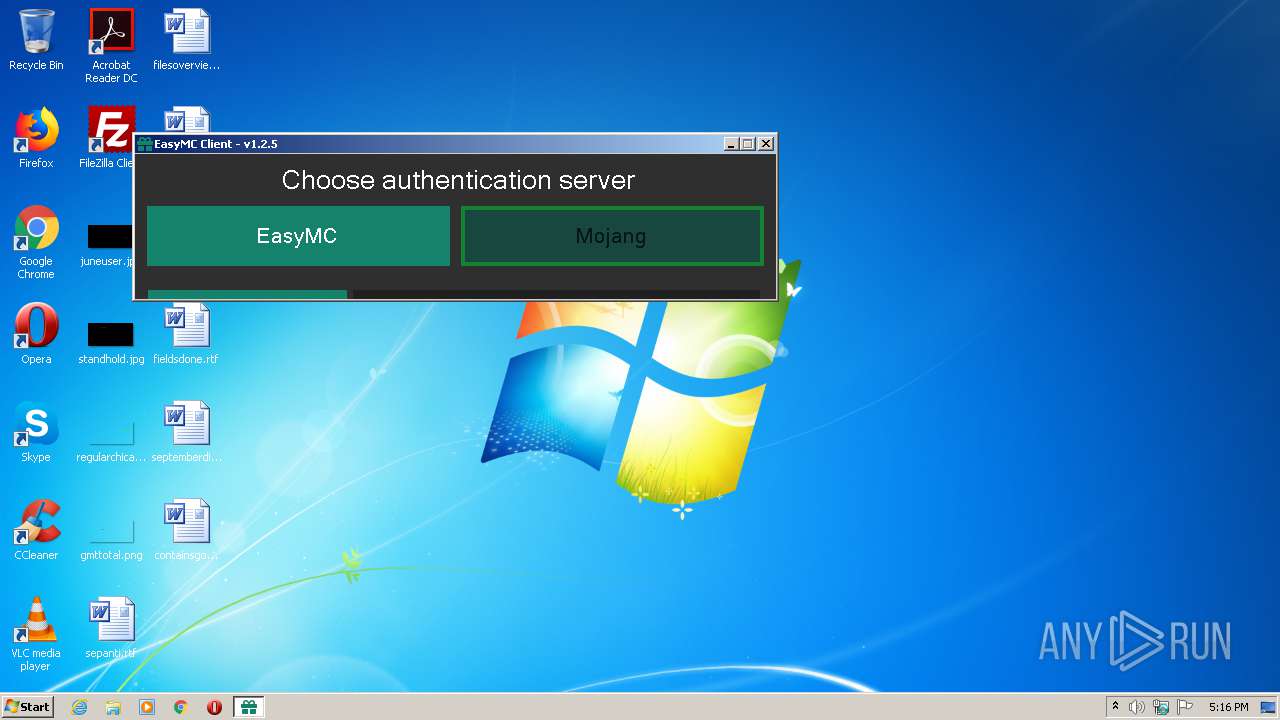Image resolution: width=1280 pixels, height=720 pixels.
Task: Select the Firefox desktop shortcut
Action: pos(36,138)
